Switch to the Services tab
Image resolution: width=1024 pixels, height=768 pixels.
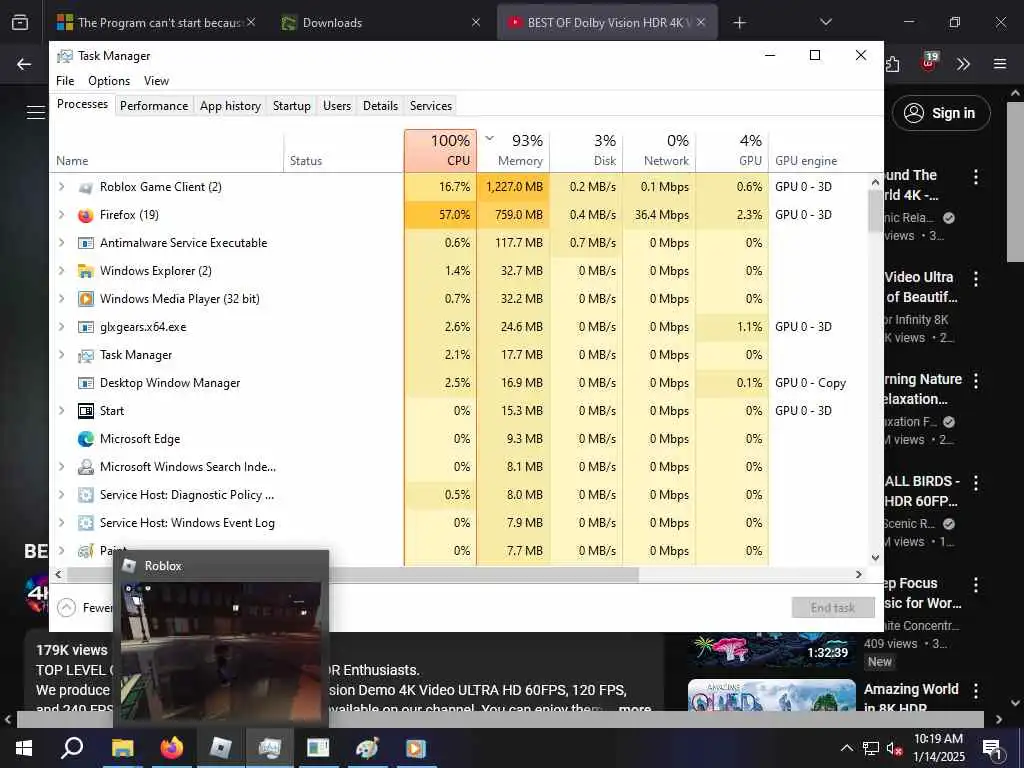[x=431, y=106]
